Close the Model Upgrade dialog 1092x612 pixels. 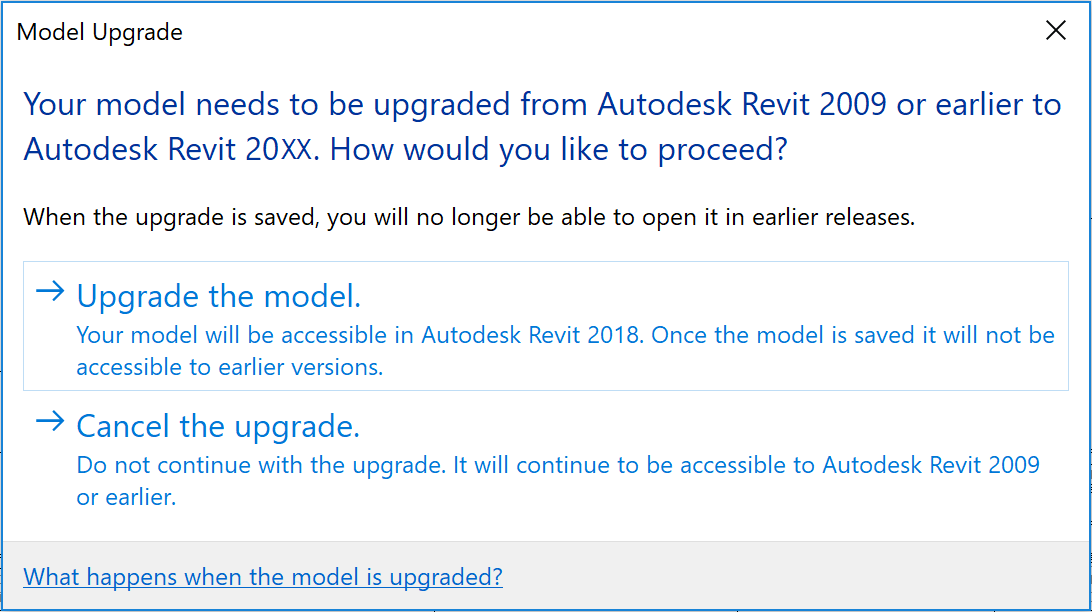pos(1056,30)
